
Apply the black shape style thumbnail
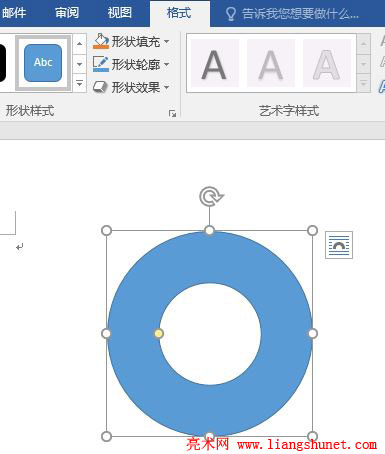[x=3, y=63]
